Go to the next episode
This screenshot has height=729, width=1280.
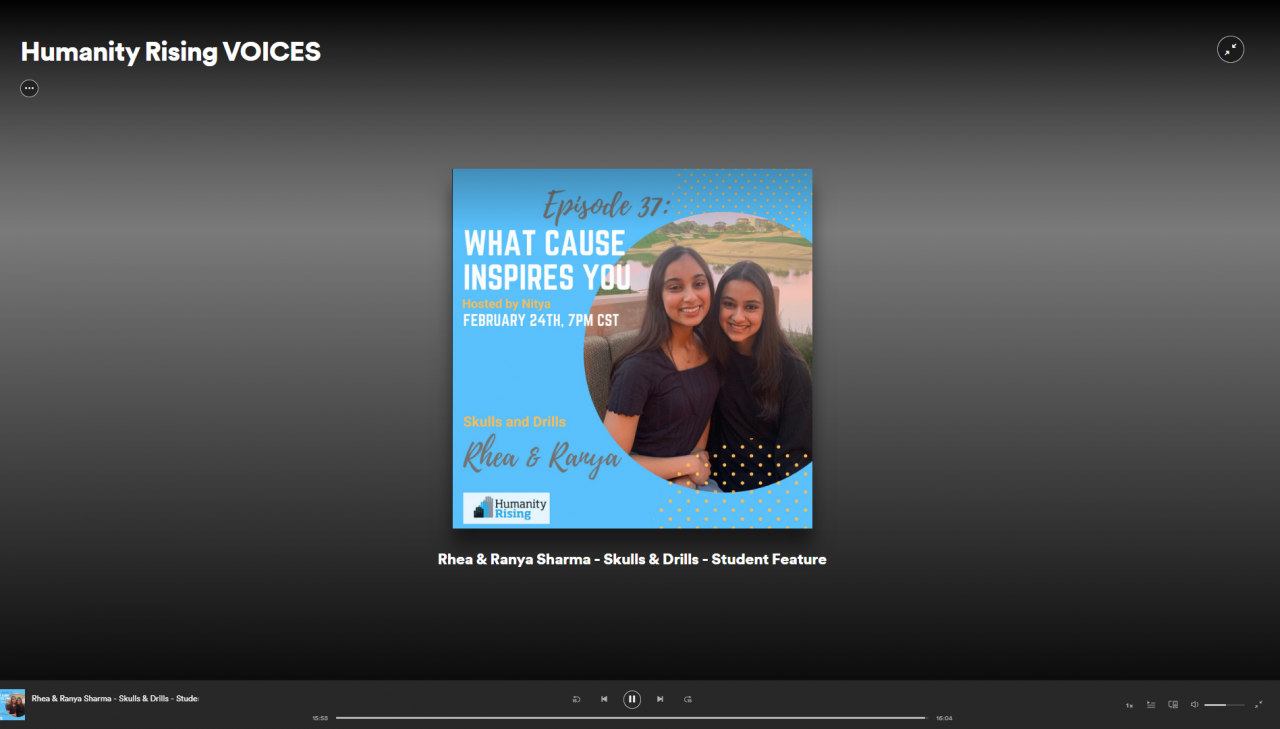pos(660,699)
